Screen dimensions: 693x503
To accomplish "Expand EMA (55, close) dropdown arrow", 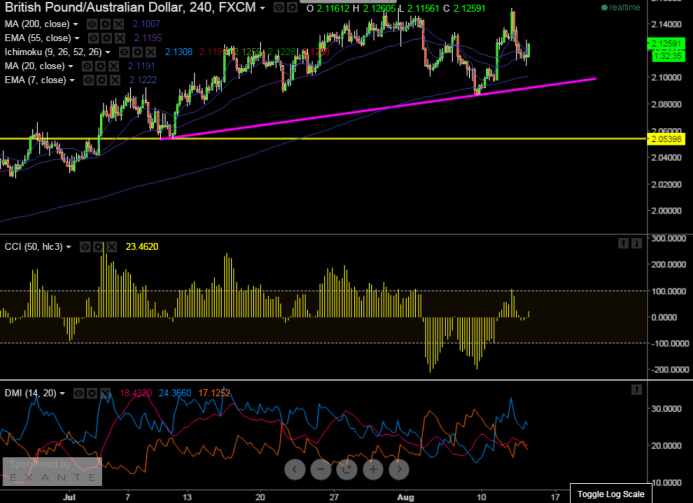I will [x=77, y=38].
